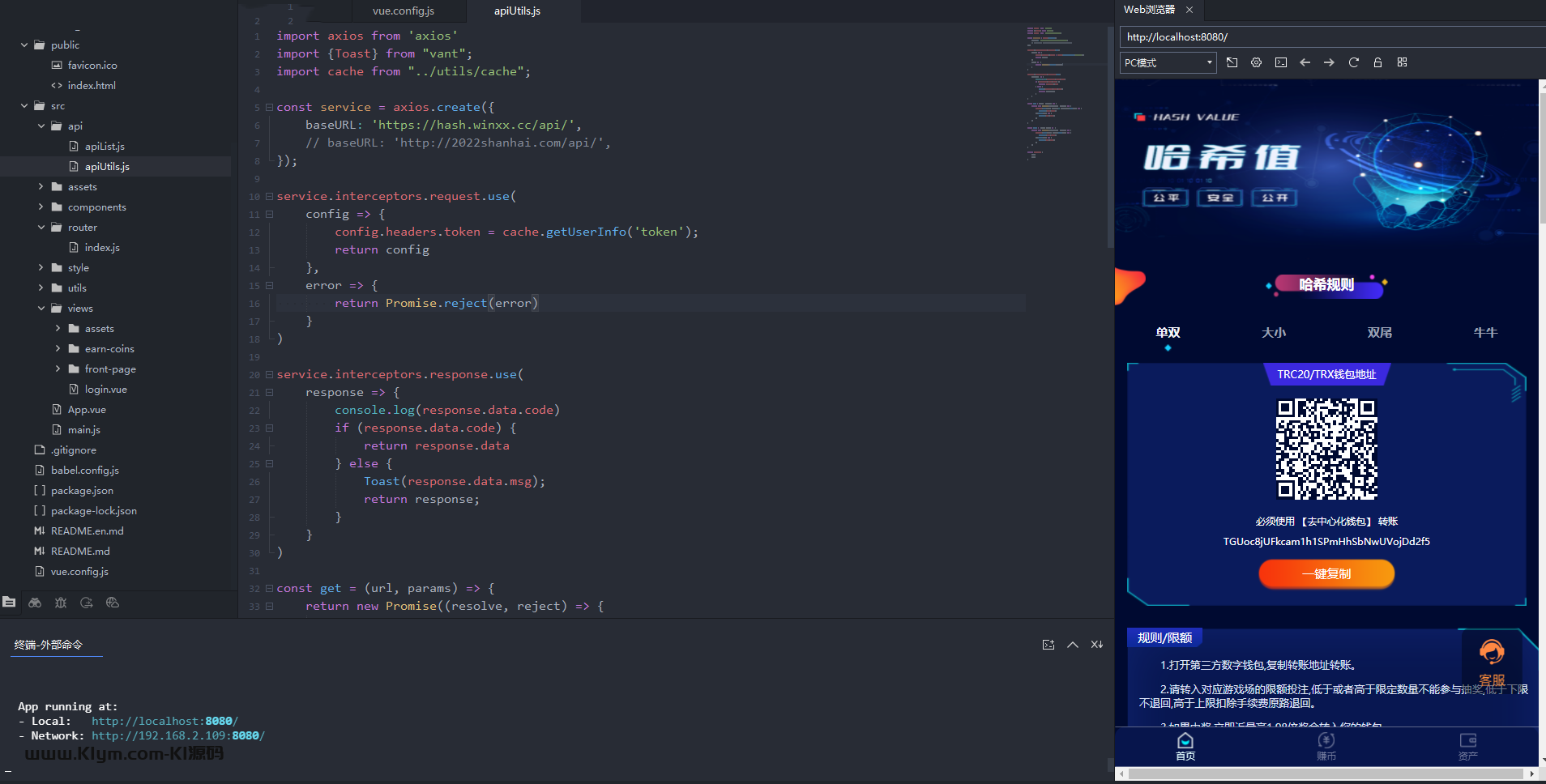
Task: Fold the code block at line 5
Action: (x=269, y=107)
